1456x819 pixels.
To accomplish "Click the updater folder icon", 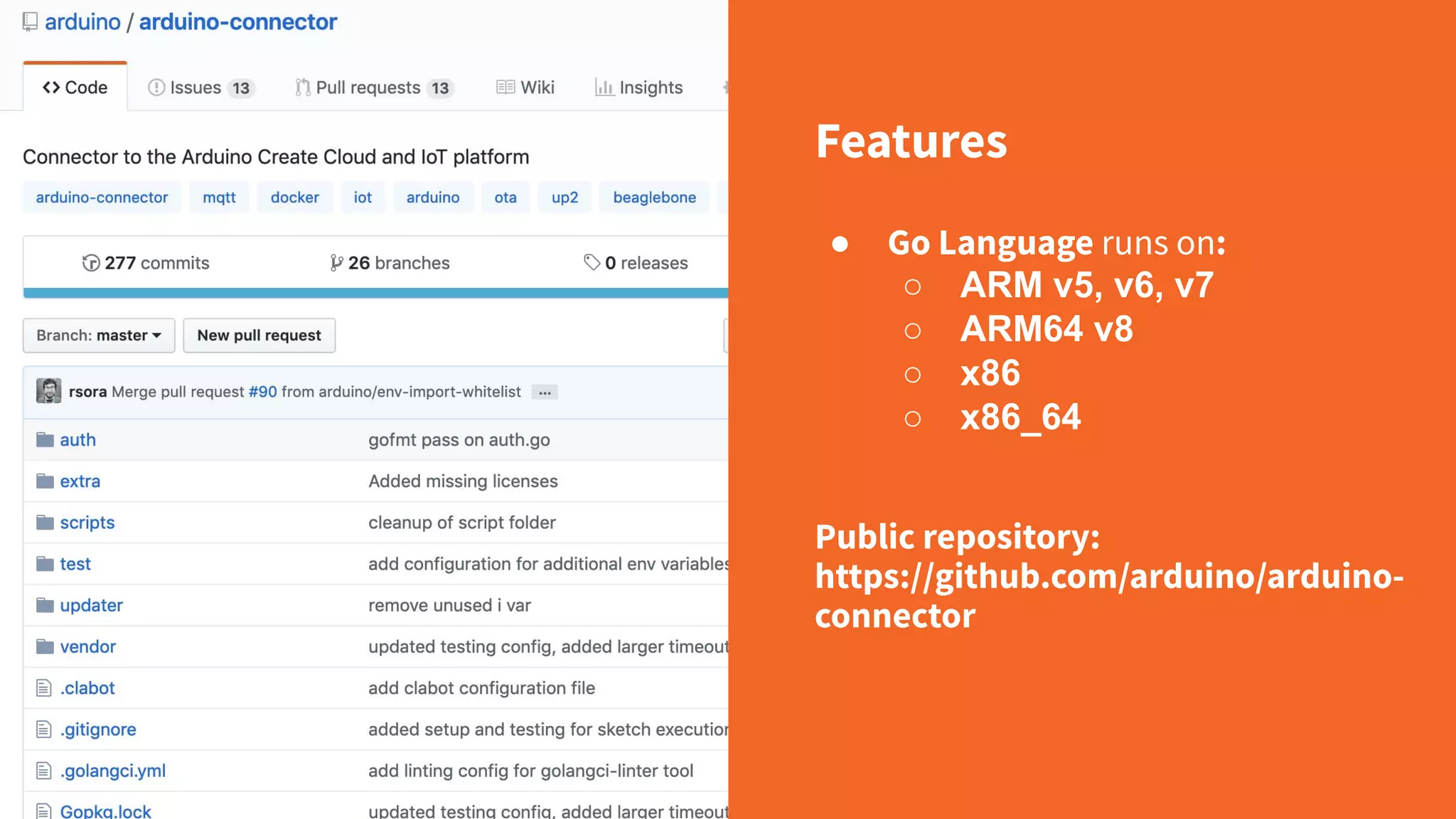I will [x=45, y=604].
